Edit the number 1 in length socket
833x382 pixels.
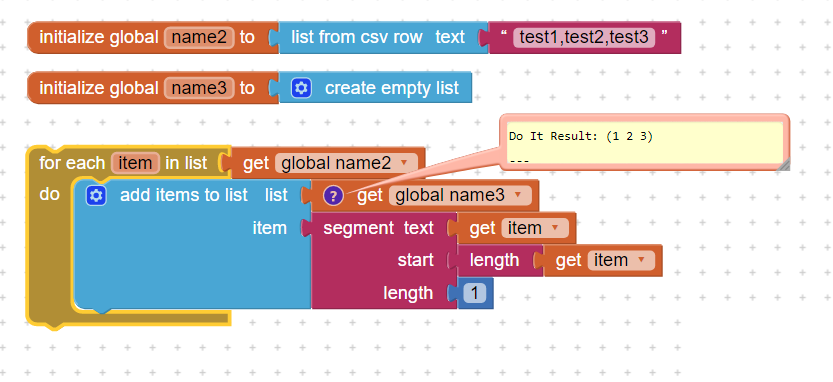click(474, 293)
